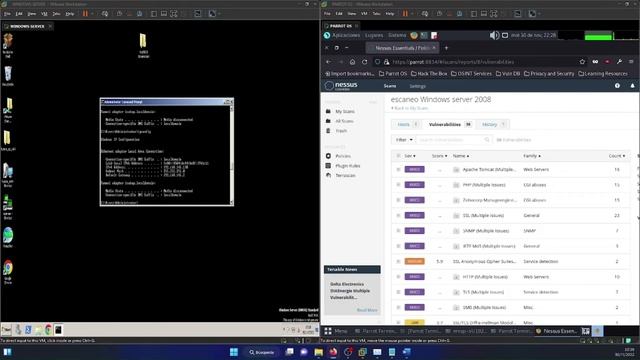Click Firefox back navigation arrow
This screenshot has height=360, width=640.
click(329, 62)
